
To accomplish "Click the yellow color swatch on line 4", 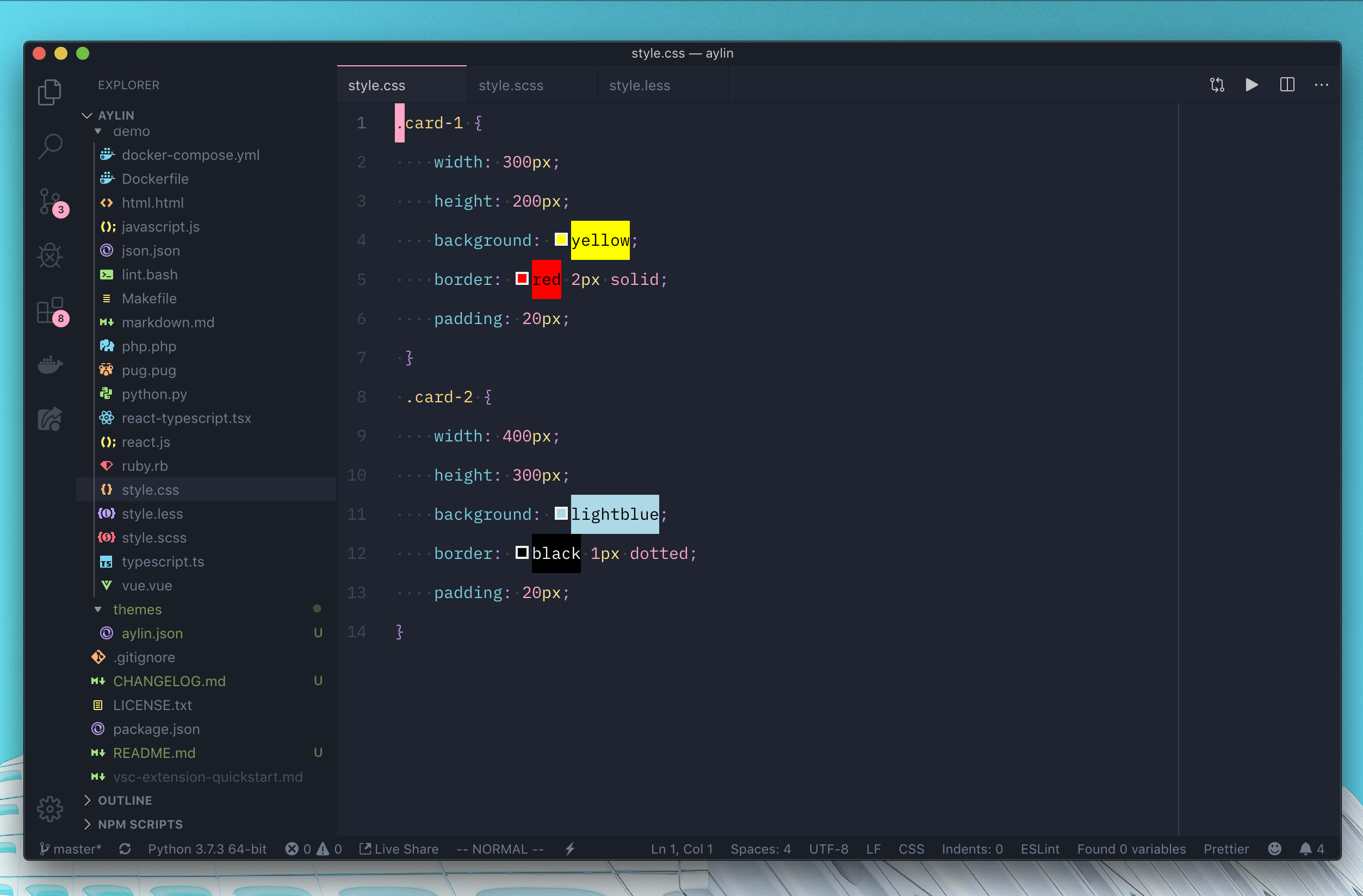I will pos(561,239).
